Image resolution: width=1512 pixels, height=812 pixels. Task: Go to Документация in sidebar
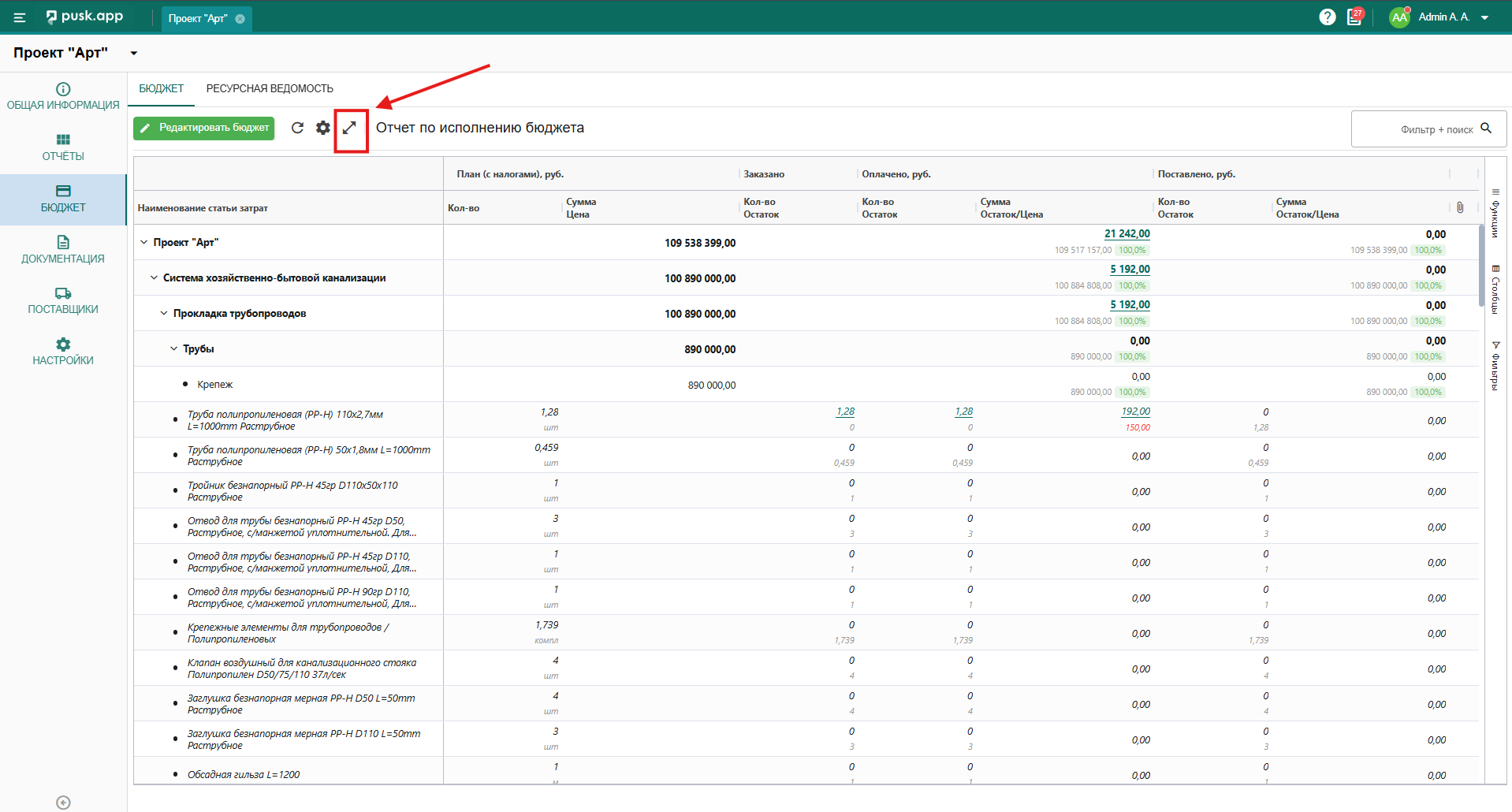pyautogui.click(x=63, y=249)
